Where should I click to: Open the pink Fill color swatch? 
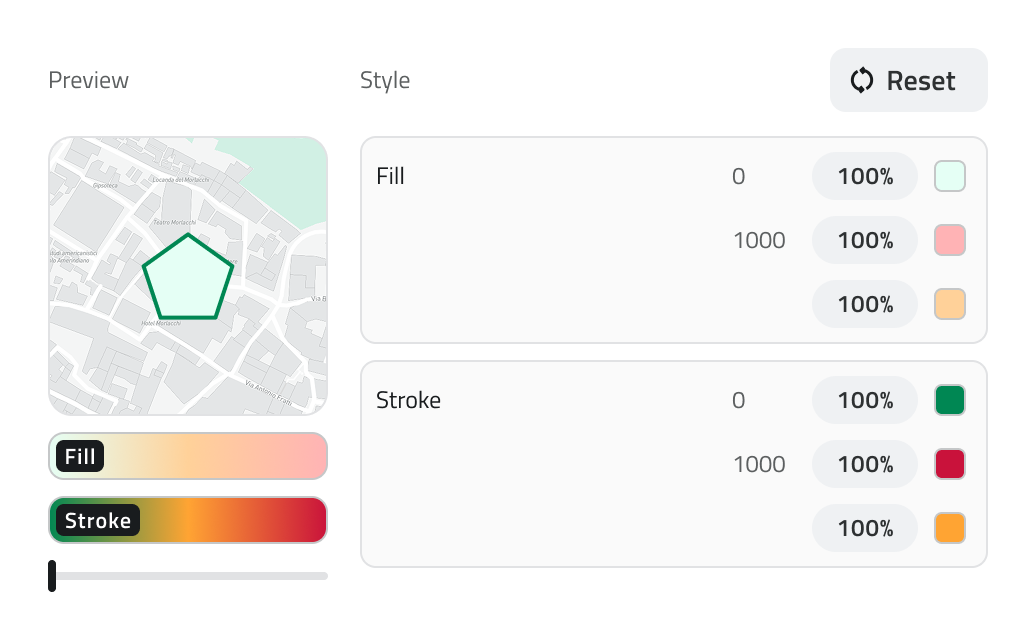[949, 240]
